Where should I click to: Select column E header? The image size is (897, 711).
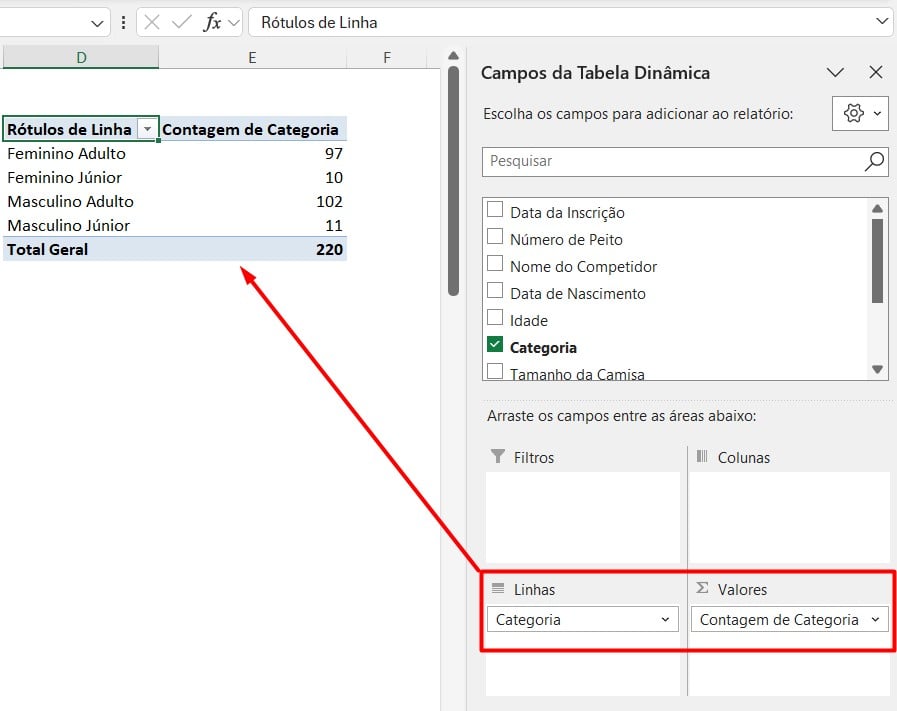click(252, 58)
